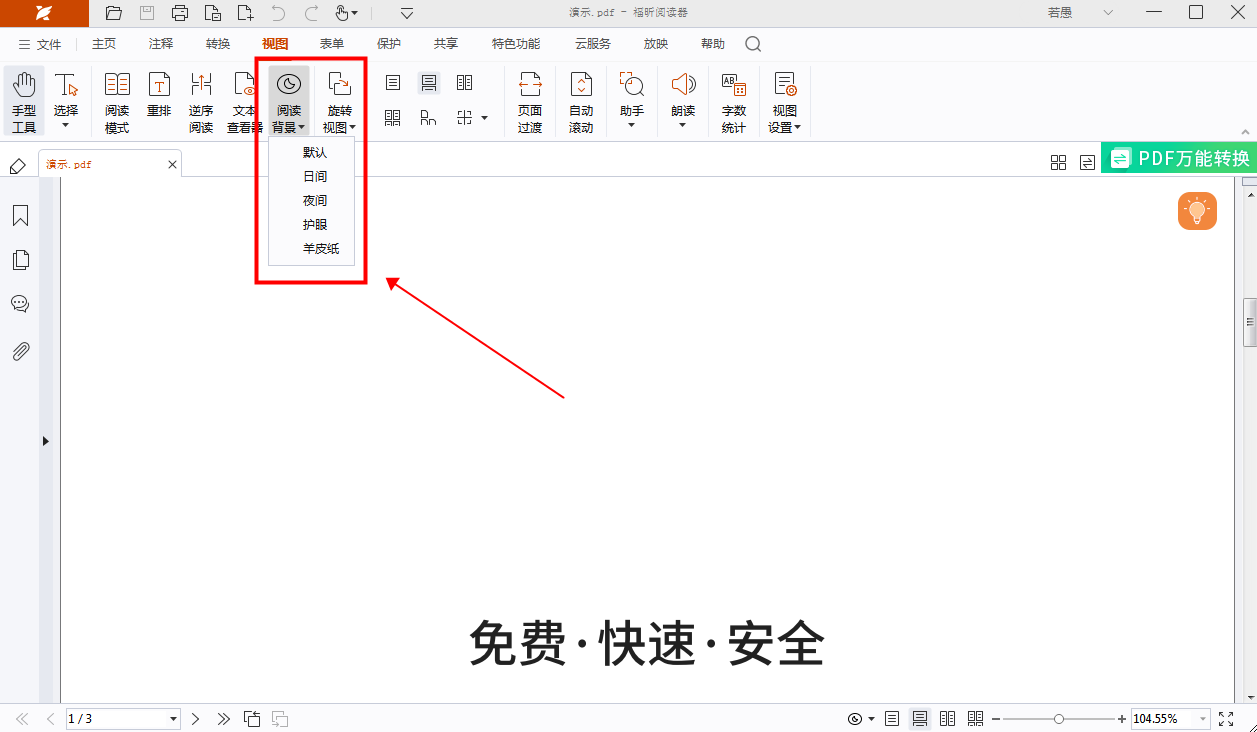Click the PDF万能转换 button
The width and height of the screenshot is (1257, 732).
(x=1183, y=157)
